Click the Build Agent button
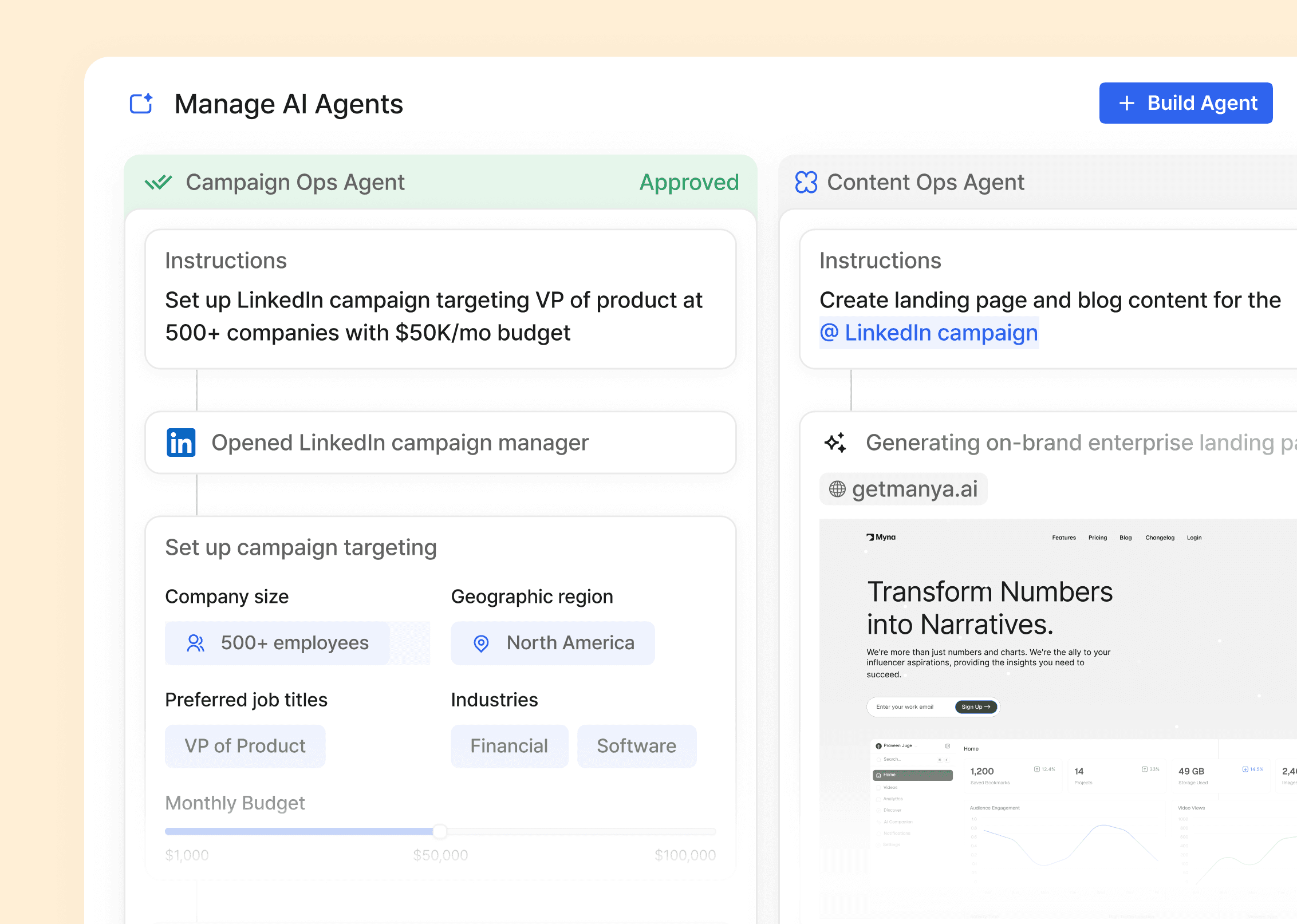This screenshot has width=1297, height=924. point(1185,103)
